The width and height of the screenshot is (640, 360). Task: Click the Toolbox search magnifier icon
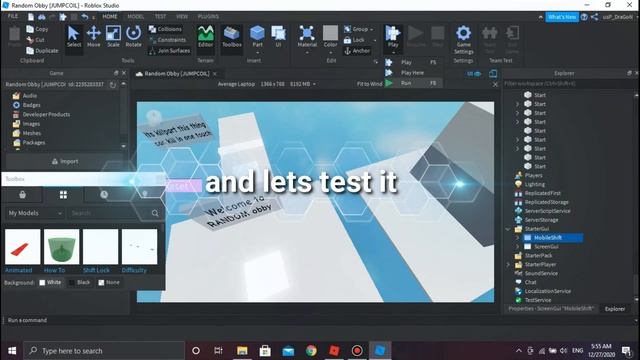tap(155, 213)
